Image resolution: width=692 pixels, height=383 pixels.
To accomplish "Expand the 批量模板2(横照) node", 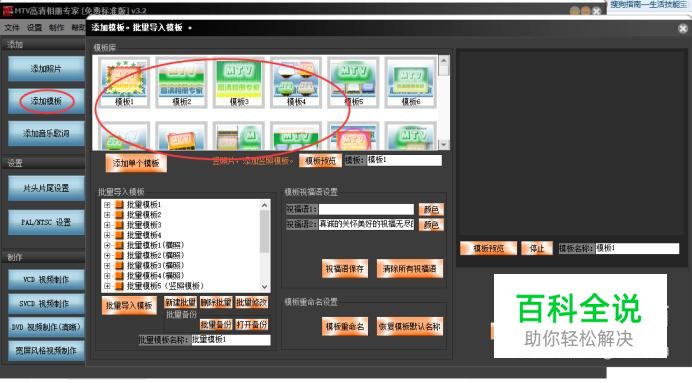I will pos(107,255).
